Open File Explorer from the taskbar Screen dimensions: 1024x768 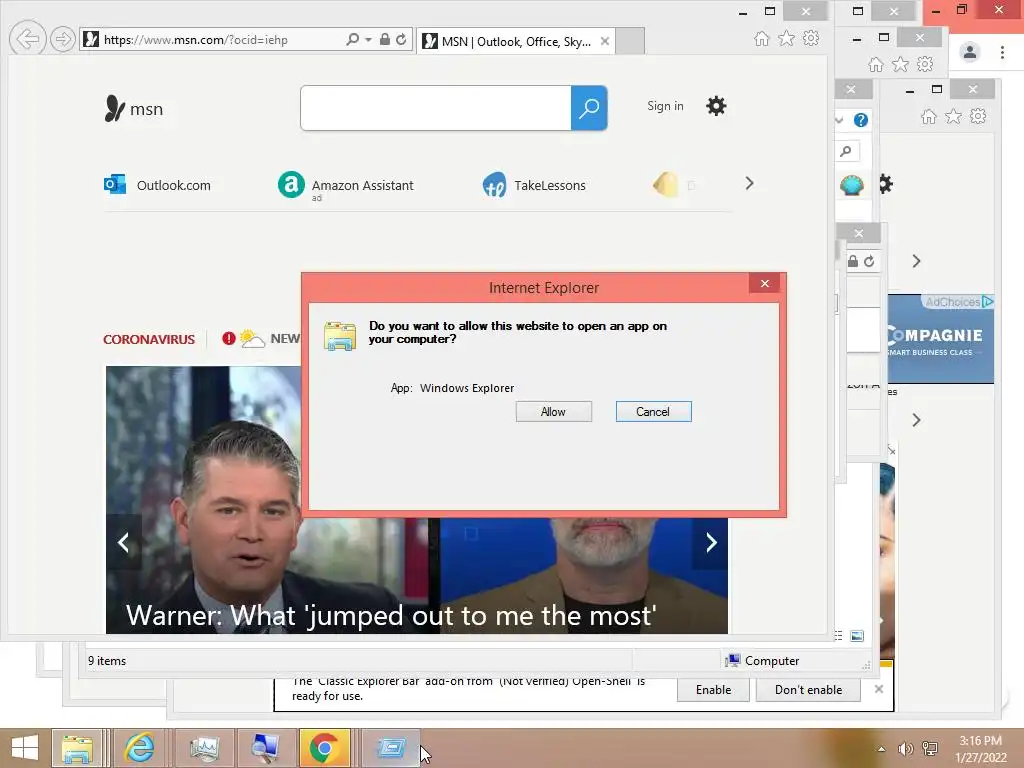click(76, 748)
